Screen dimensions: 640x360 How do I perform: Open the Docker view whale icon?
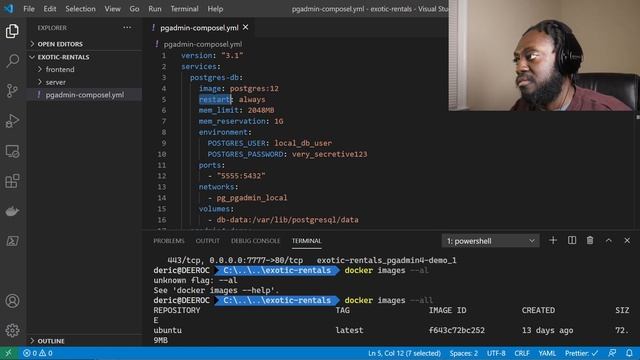coord(12,211)
